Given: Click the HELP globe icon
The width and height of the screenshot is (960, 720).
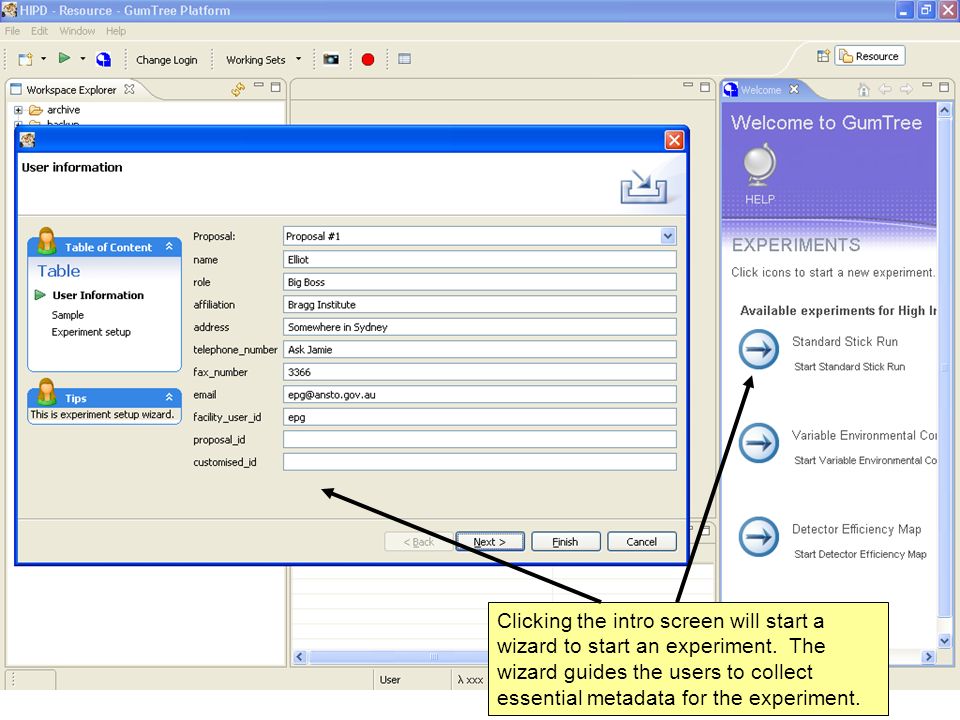Looking at the screenshot, I should pos(760,165).
